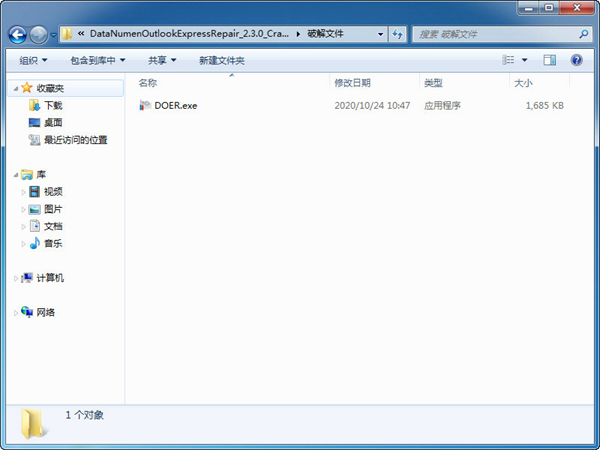This screenshot has height=450, width=600.
Task: Select 库 in navigation pane
Action: tap(41, 175)
